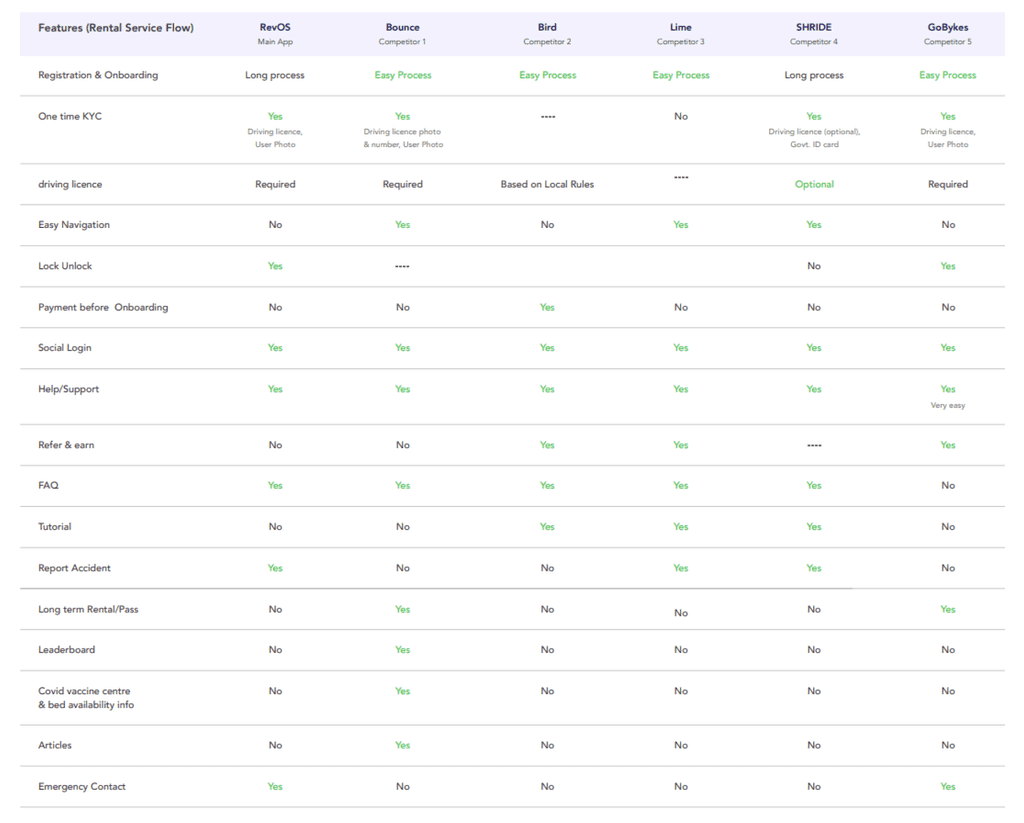Click RevOS 'Yes' in Lock Unlock row
The height and width of the screenshot is (823, 1024).
pos(275,266)
